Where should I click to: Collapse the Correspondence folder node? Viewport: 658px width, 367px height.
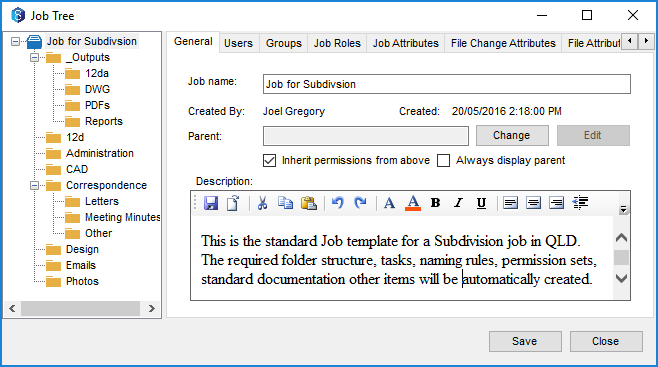tap(34, 185)
